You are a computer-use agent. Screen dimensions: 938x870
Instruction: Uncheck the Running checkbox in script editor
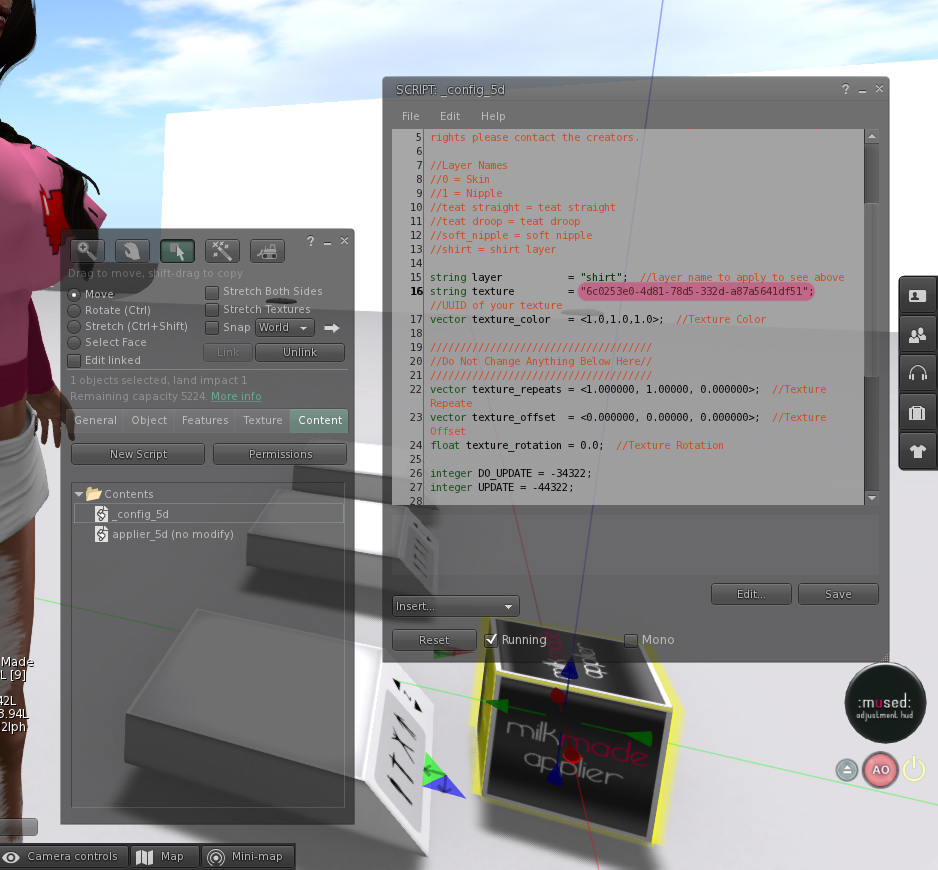click(x=491, y=640)
